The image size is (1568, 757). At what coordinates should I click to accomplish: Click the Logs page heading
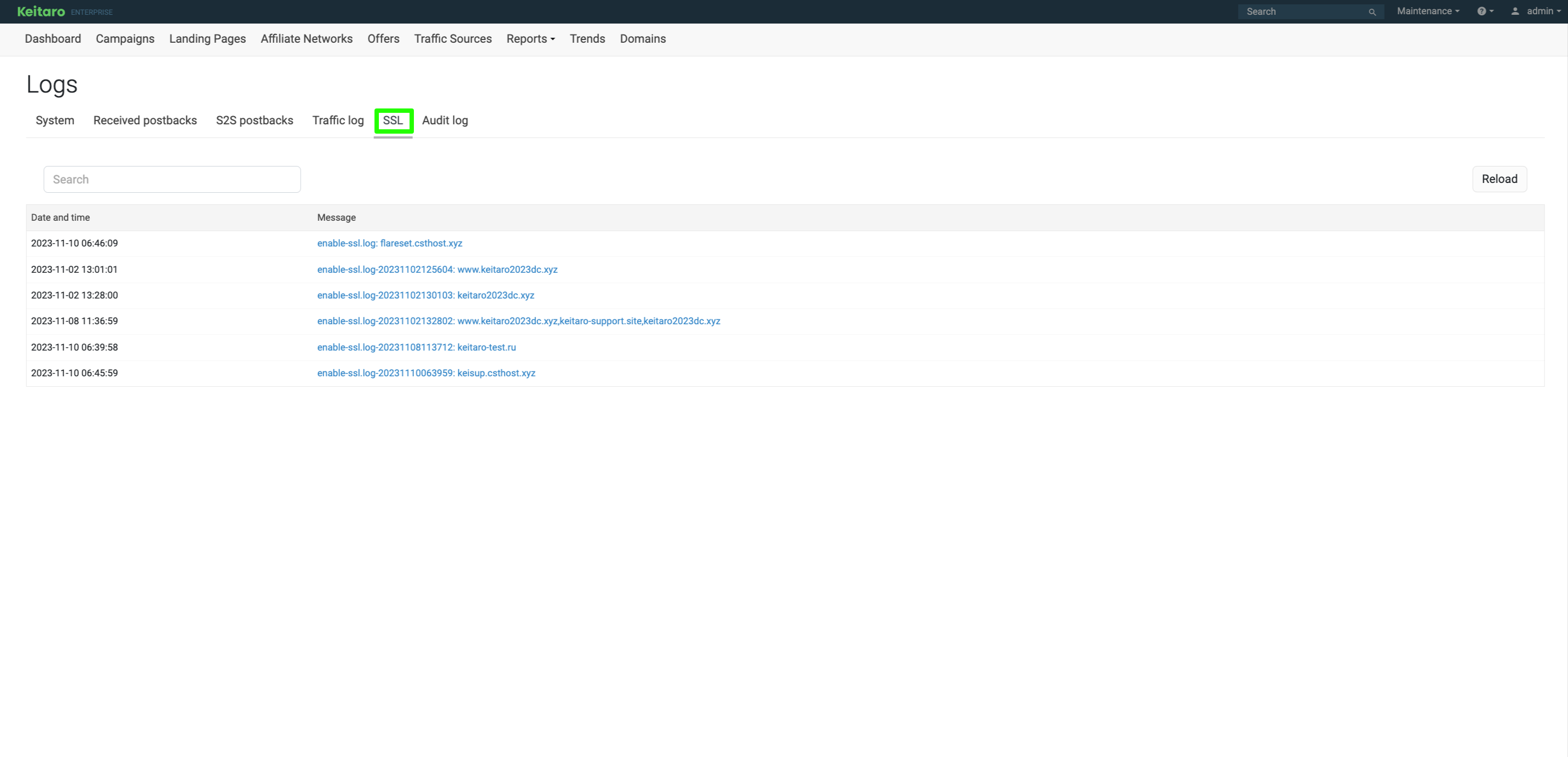coord(52,85)
